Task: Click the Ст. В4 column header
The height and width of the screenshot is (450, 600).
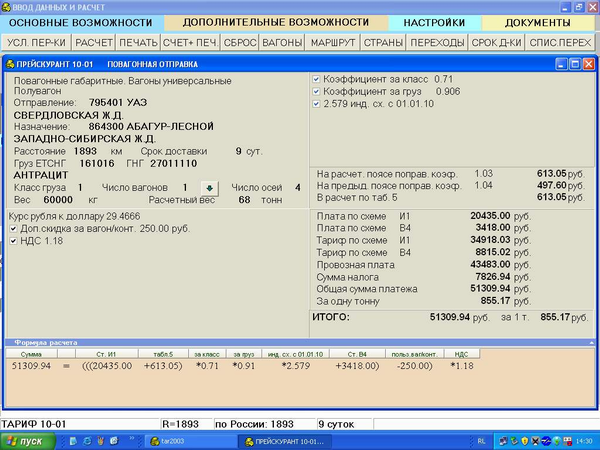Action: (x=357, y=354)
